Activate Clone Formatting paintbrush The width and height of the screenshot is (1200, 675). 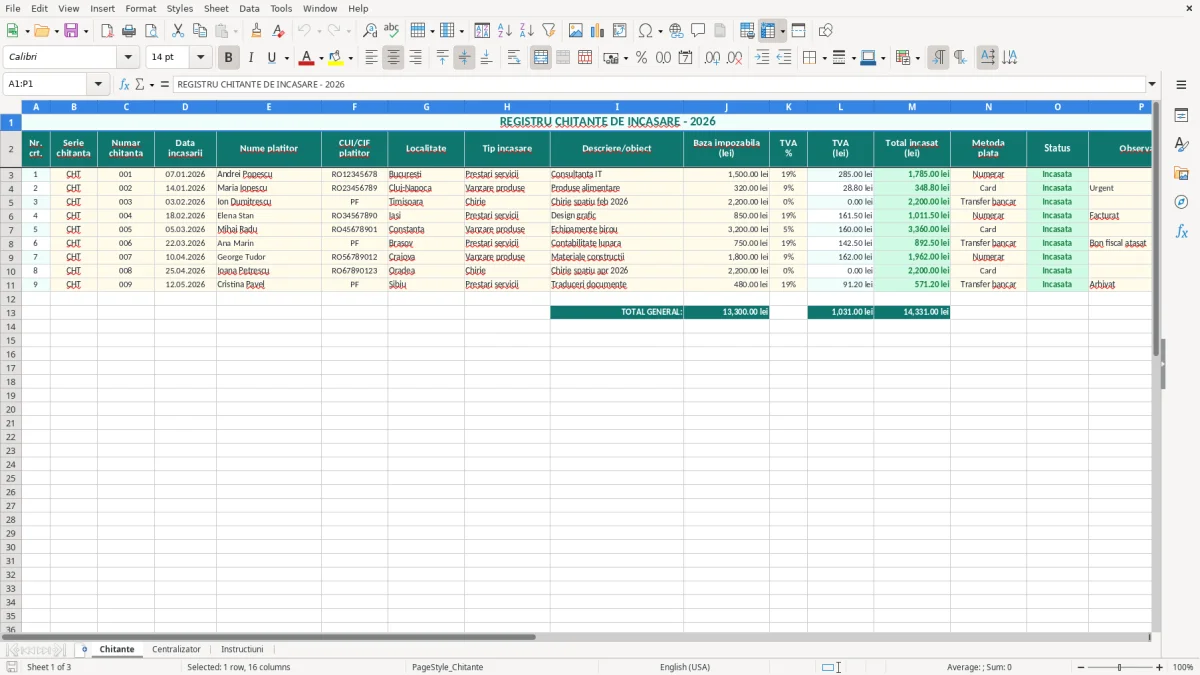(x=257, y=31)
